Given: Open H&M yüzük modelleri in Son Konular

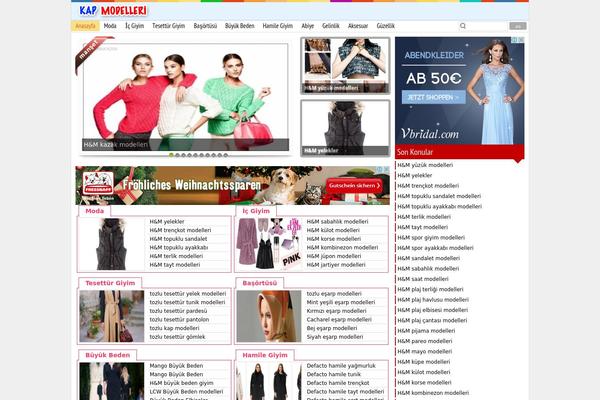Looking at the screenshot, I should (x=425, y=165).
